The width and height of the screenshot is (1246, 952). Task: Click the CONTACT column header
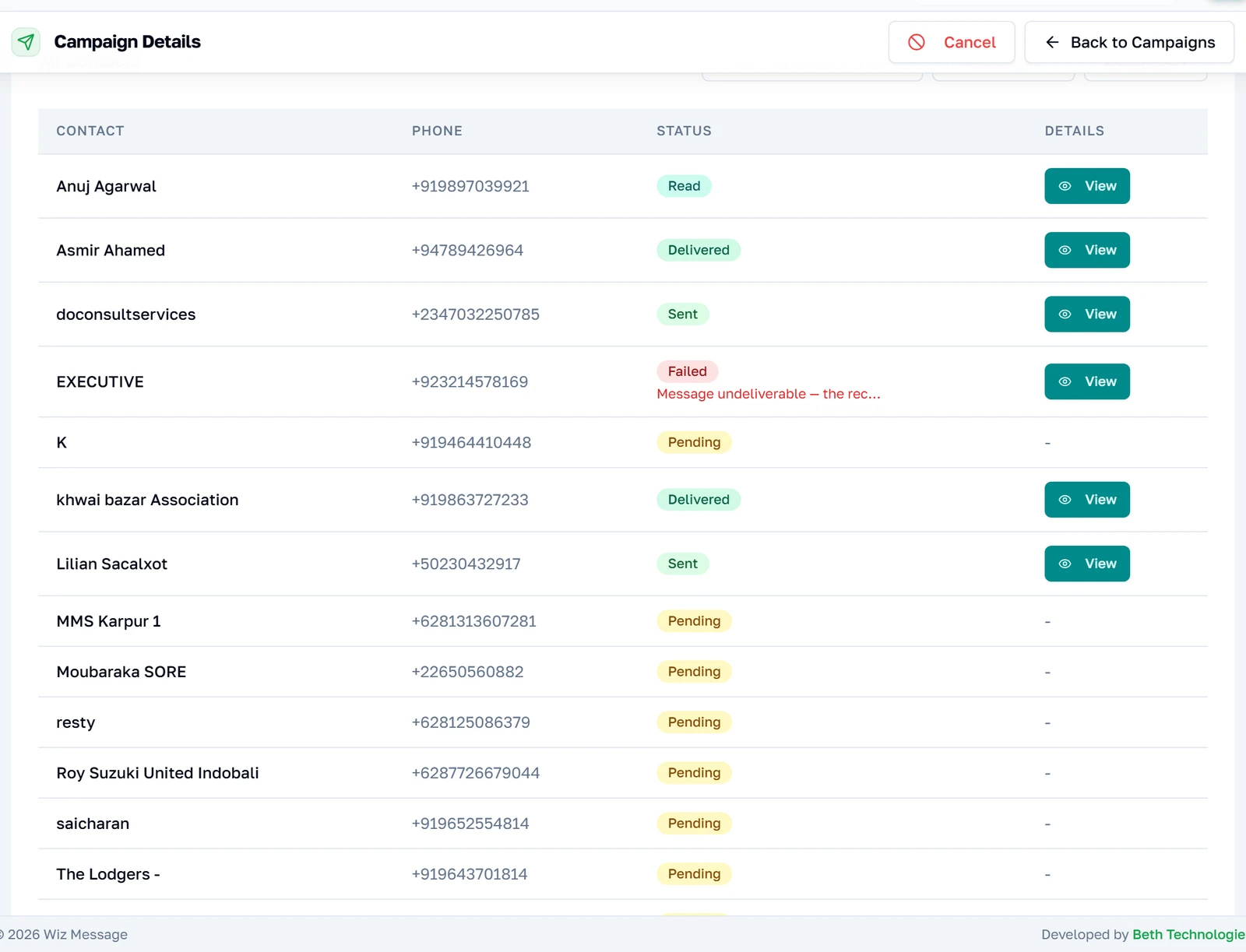[90, 131]
